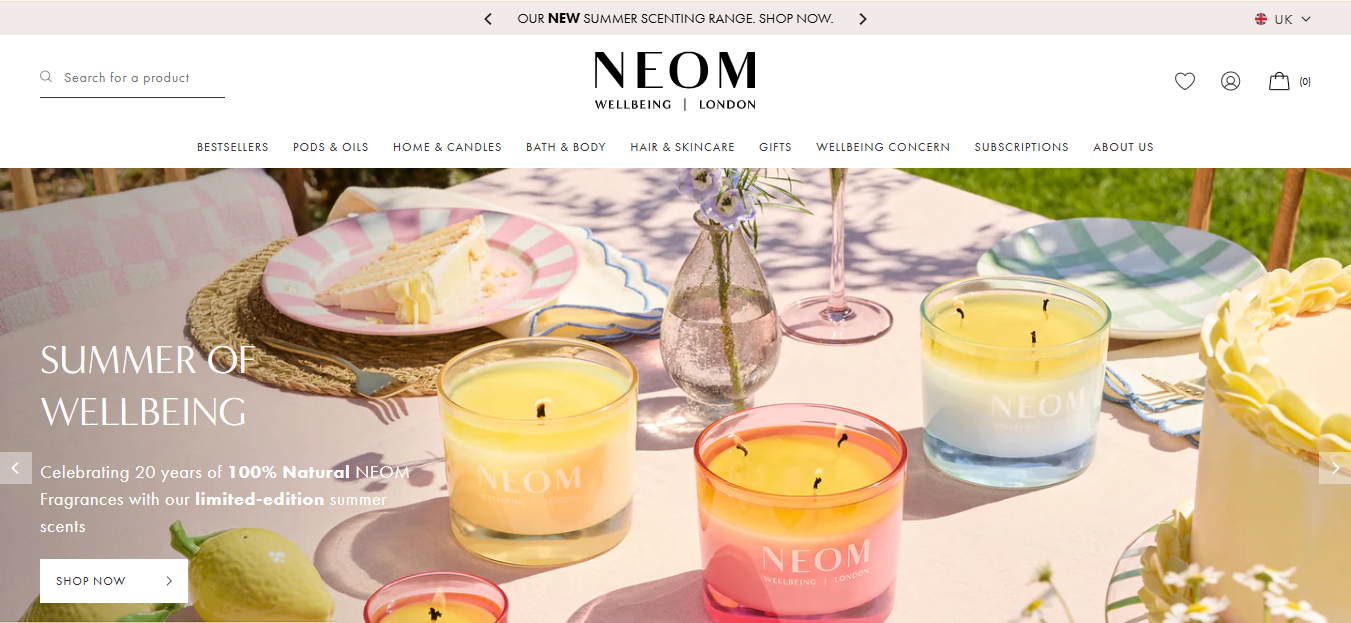This screenshot has height=623, width=1351.
Task: Open the summer scenting range announcement link
Action: click(675, 19)
